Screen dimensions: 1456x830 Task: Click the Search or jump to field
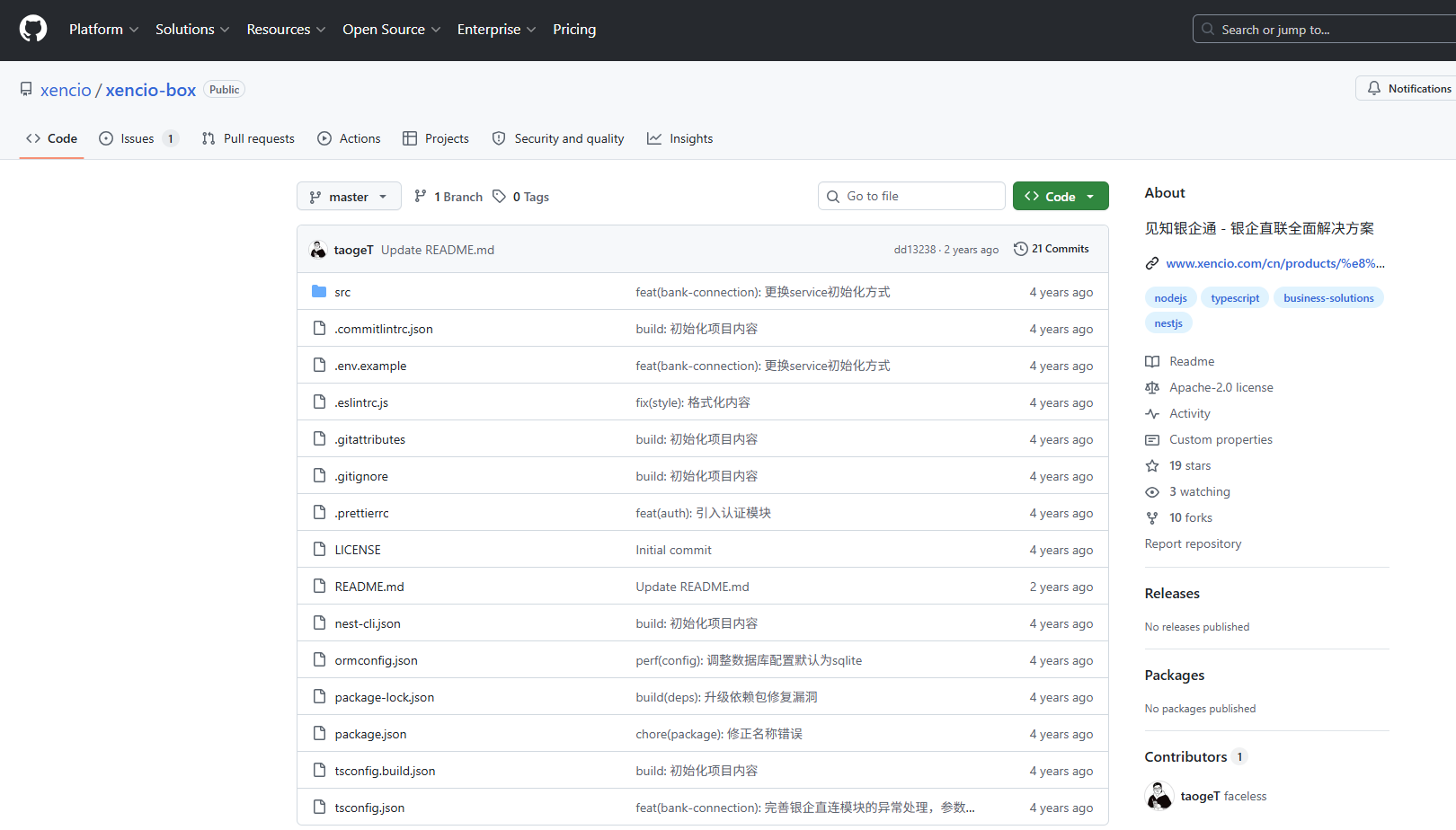[x=1325, y=30]
